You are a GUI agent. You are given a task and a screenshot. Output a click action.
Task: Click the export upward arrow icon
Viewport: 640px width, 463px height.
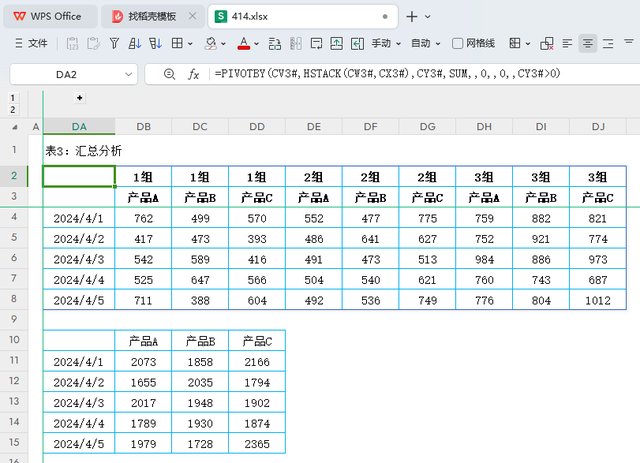click(336, 43)
